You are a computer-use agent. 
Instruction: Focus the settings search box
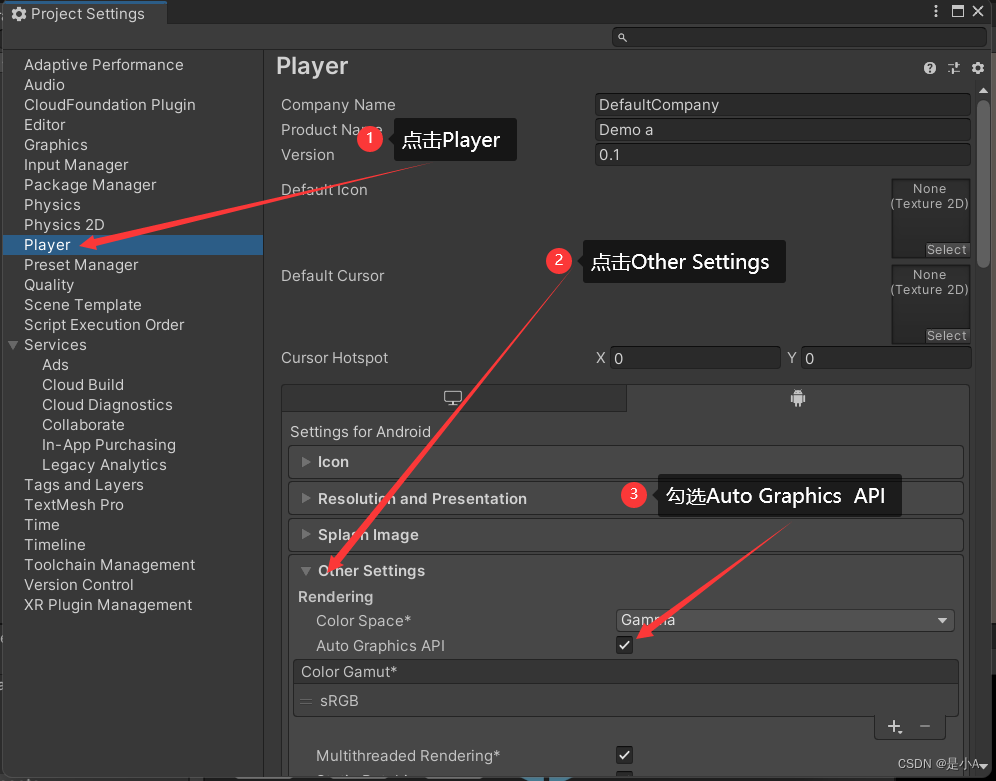(800, 37)
